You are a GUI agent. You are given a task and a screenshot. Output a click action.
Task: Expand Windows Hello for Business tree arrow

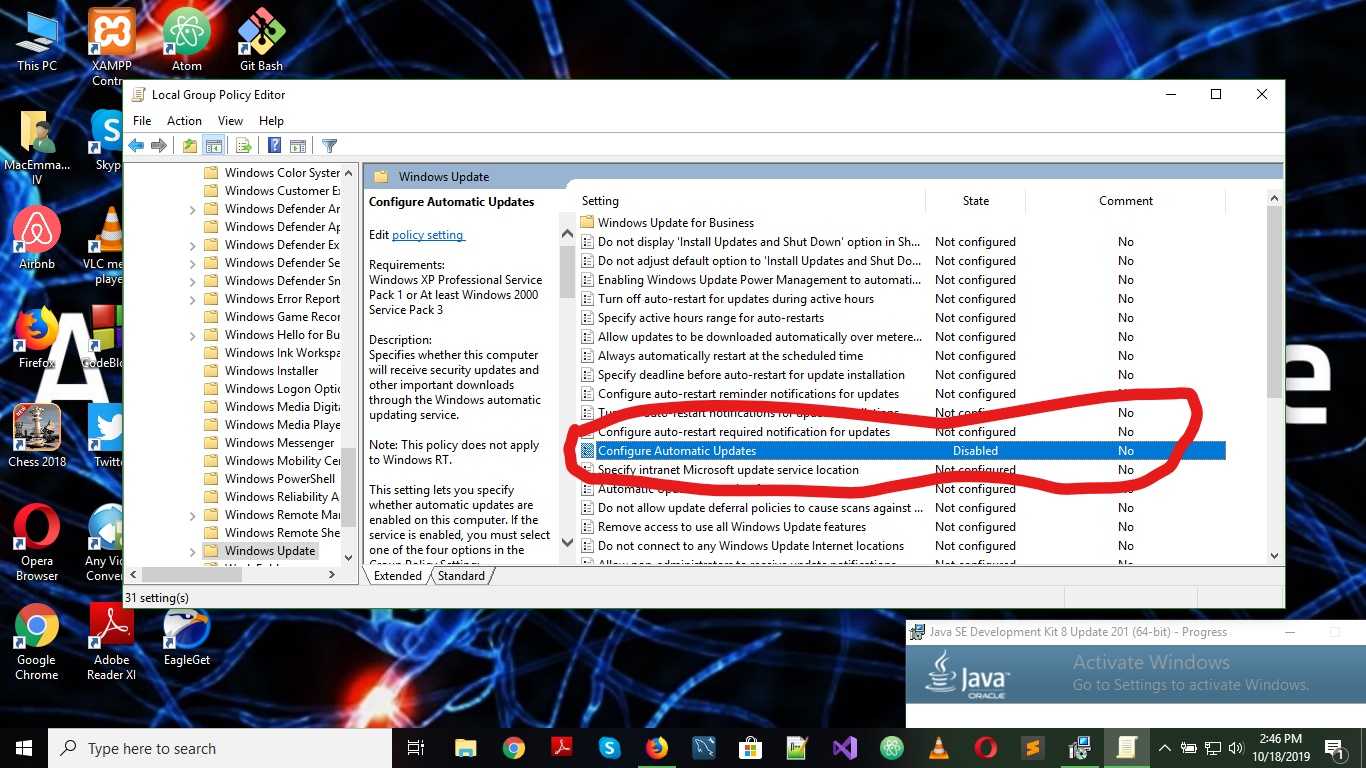pyautogui.click(x=193, y=335)
